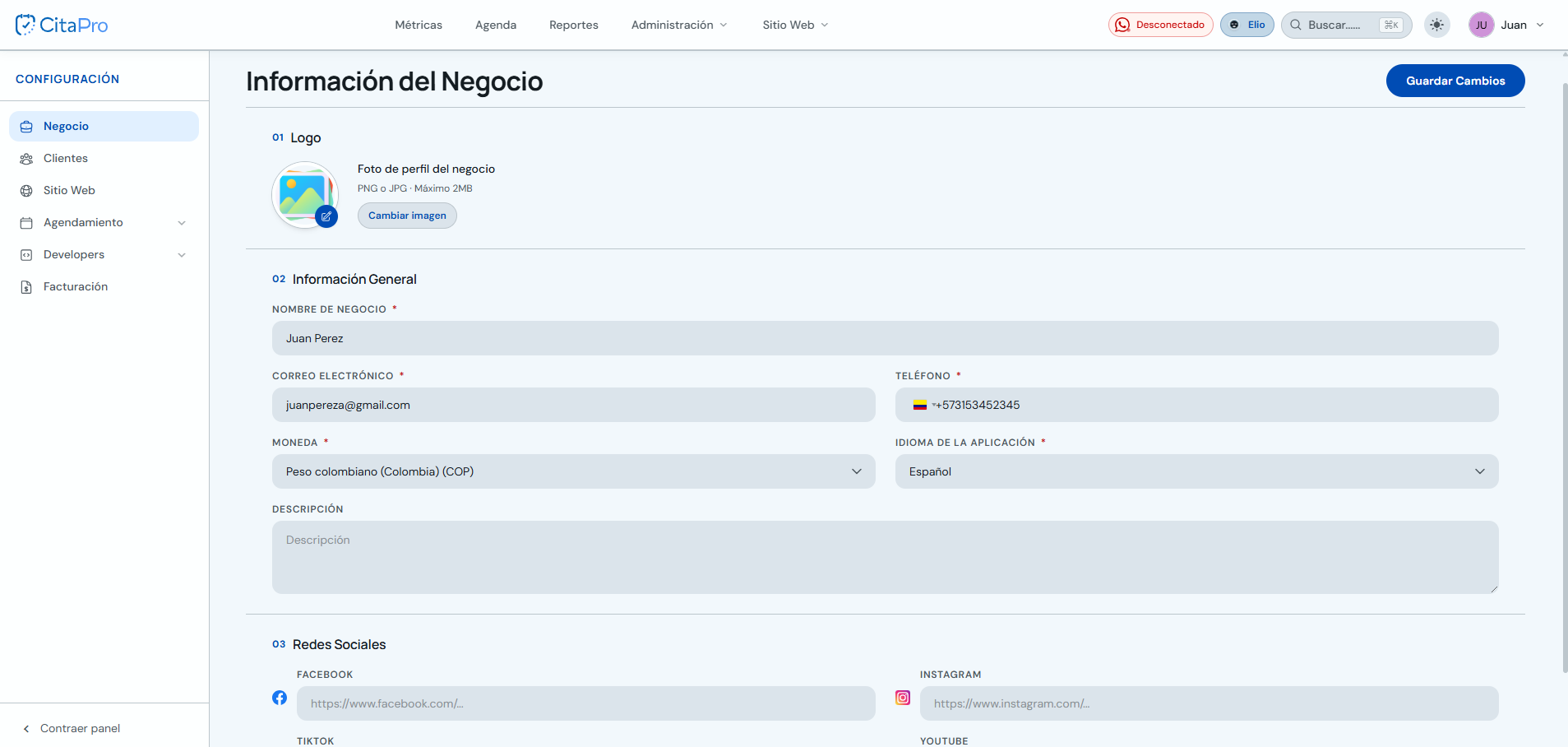Click the Descripción text area
1568x747 pixels.
tap(885, 557)
